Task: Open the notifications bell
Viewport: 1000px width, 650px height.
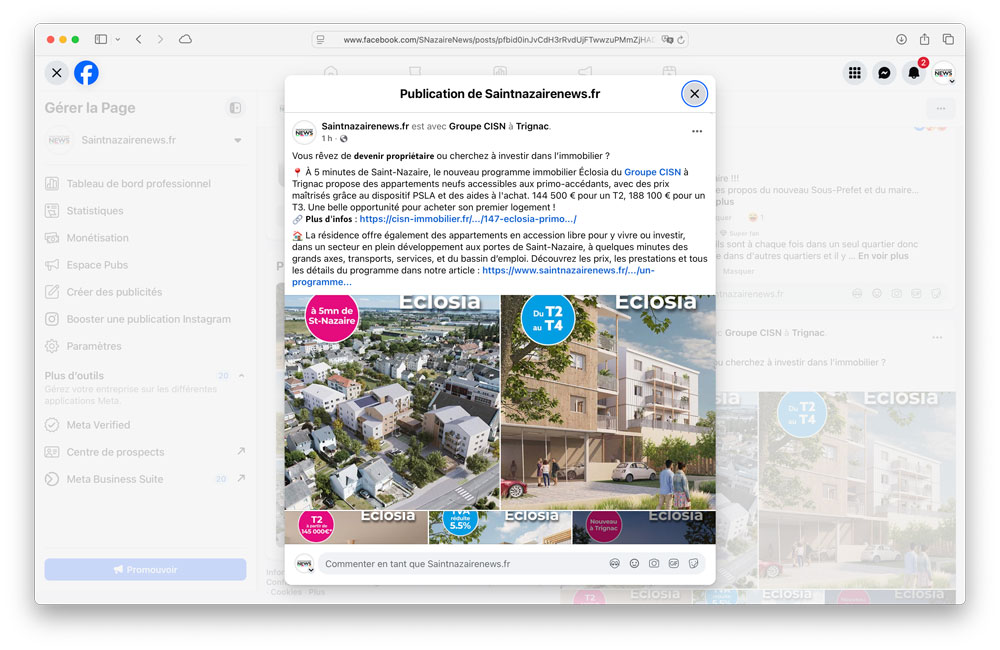Action: coord(913,73)
